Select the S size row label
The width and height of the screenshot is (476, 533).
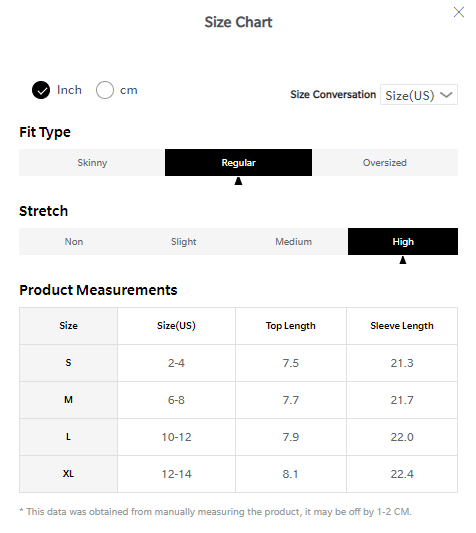[x=68, y=363]
